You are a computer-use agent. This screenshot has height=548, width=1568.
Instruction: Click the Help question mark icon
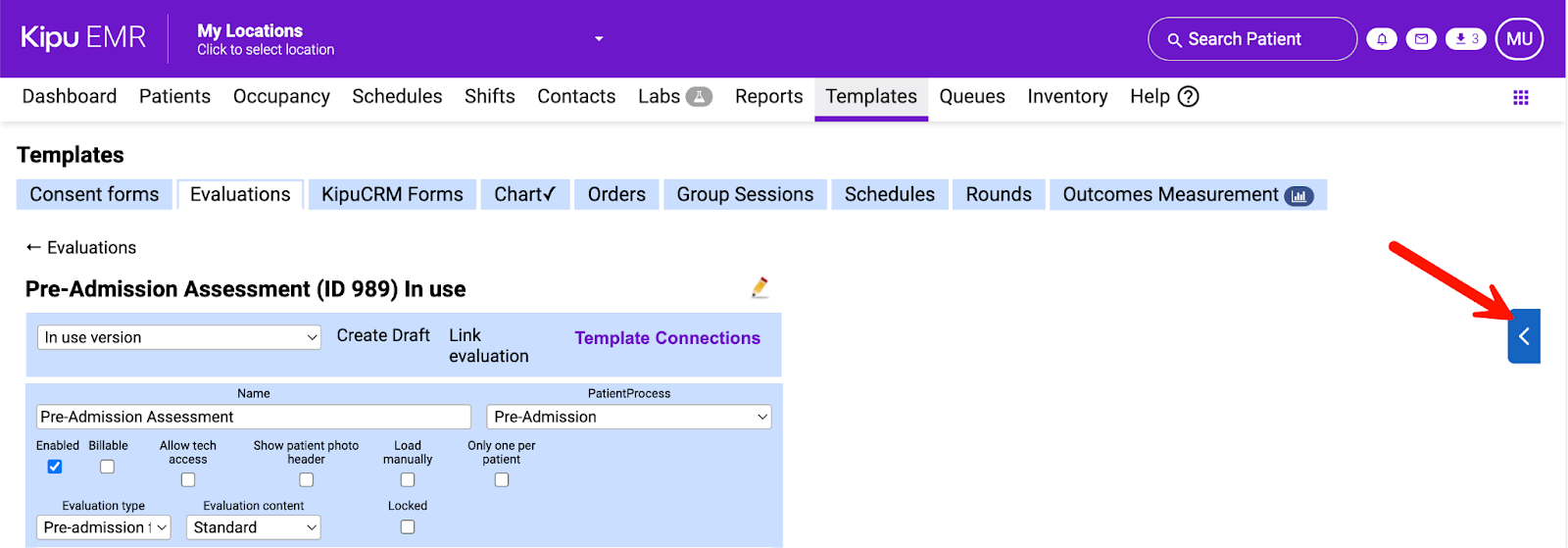1188,96
